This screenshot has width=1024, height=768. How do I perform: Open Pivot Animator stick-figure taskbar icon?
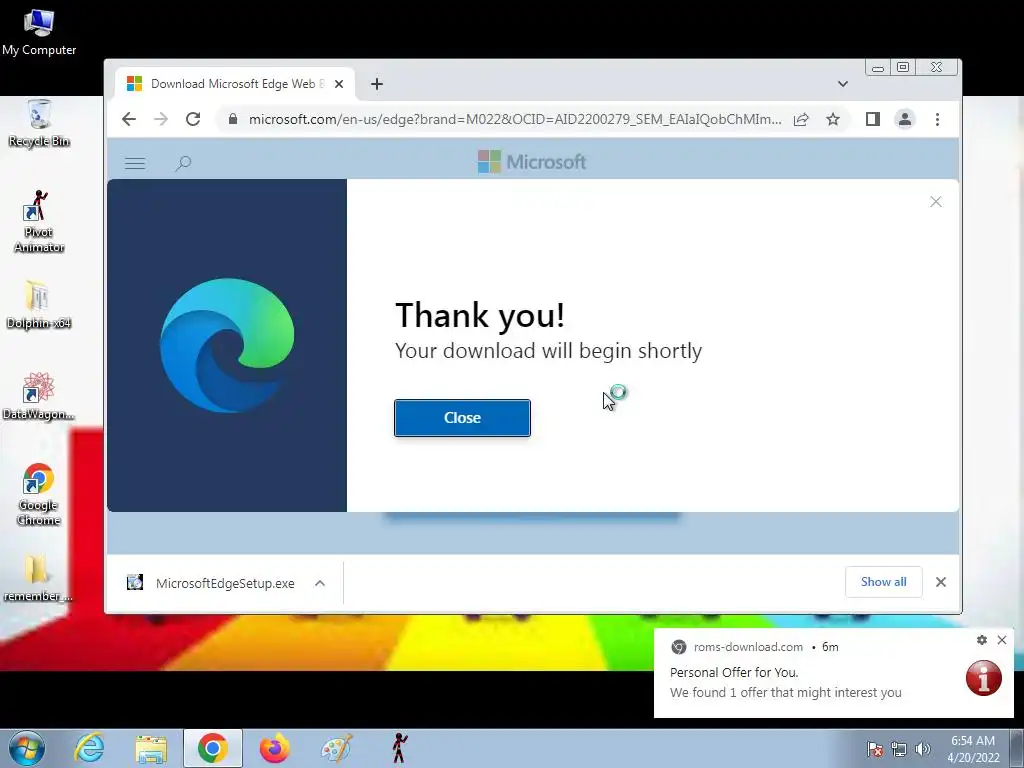coord(399,748)
